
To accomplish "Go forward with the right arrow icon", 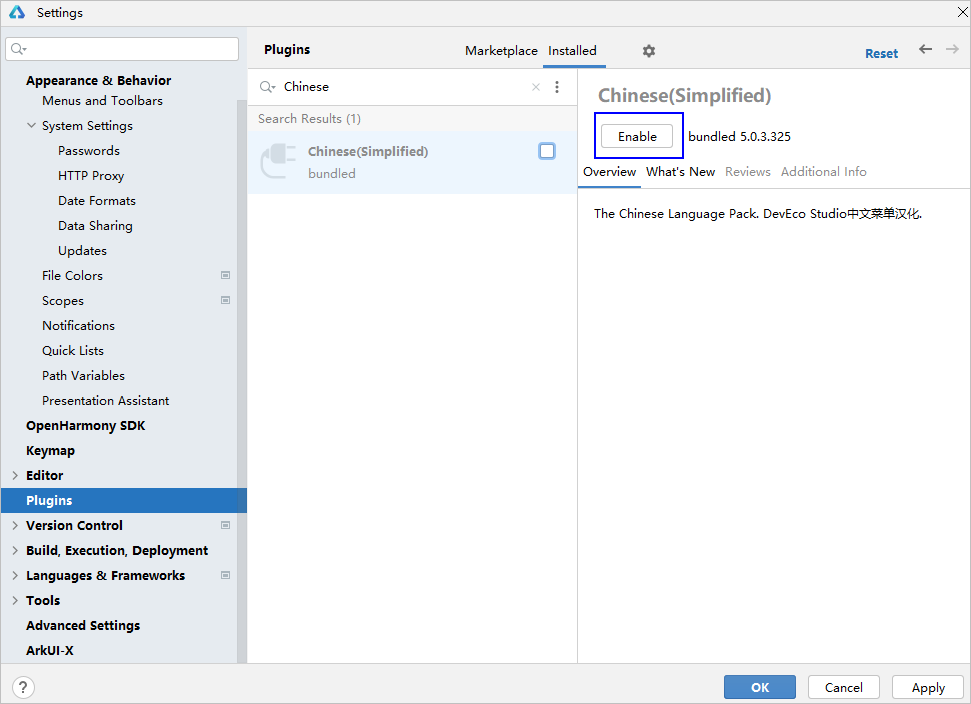I will coord(952,49).
